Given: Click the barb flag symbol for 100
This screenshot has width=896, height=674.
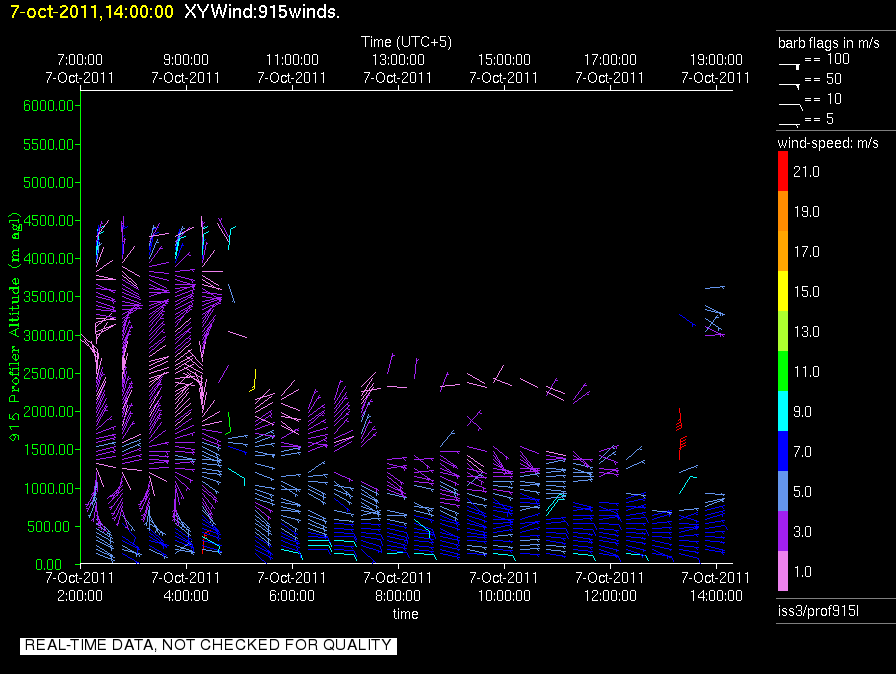Looking at the screenshot, I should (790, 66).
